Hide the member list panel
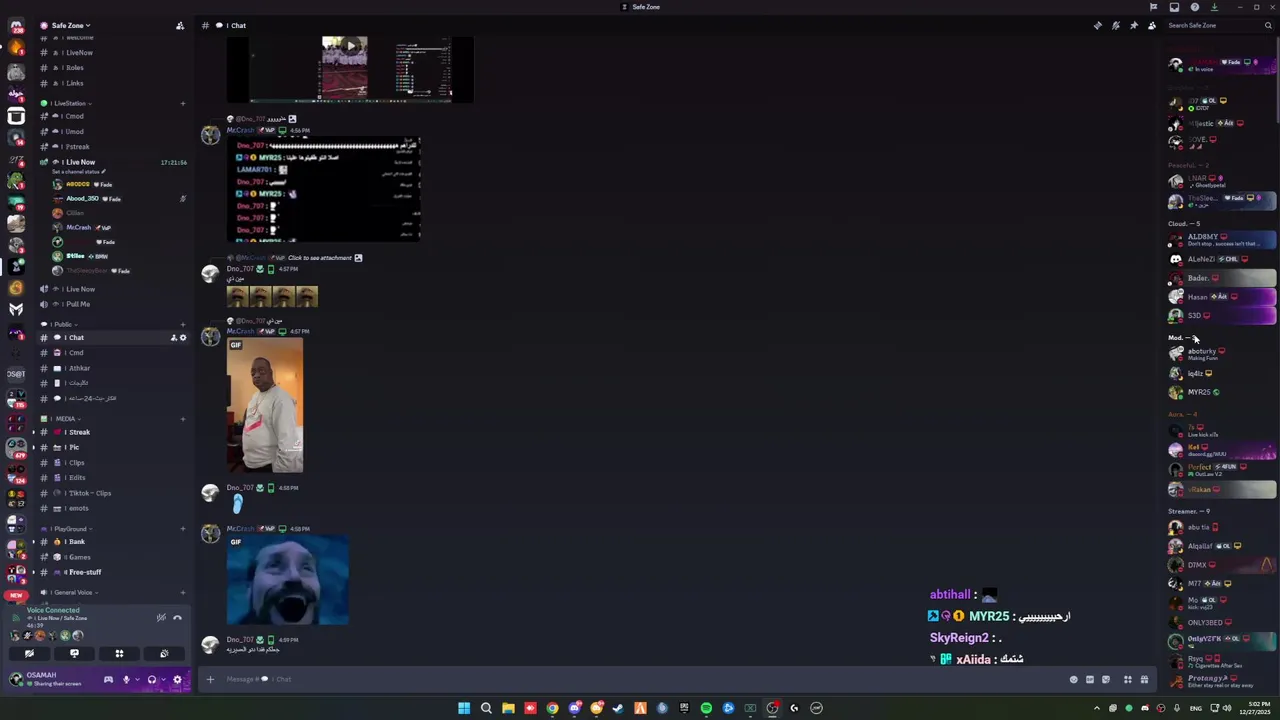 (1152, 25)
